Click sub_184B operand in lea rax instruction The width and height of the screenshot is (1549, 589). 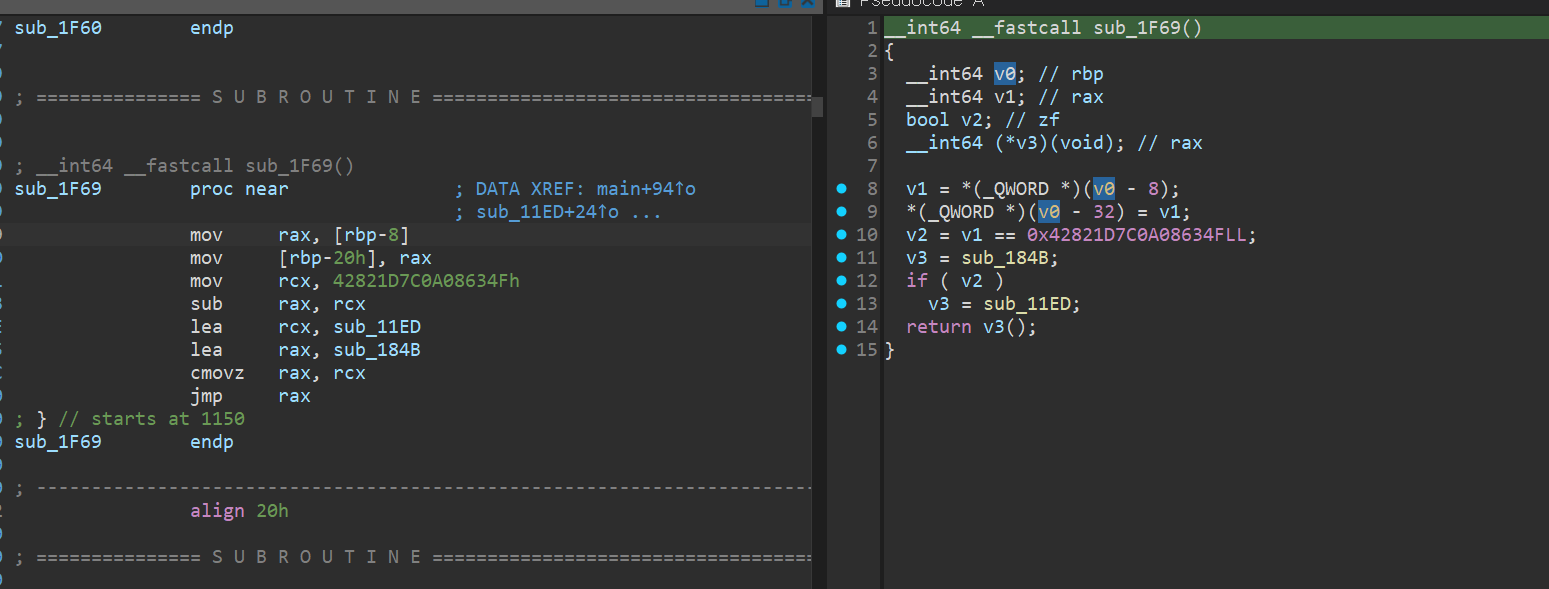click(x=377, y=350)
